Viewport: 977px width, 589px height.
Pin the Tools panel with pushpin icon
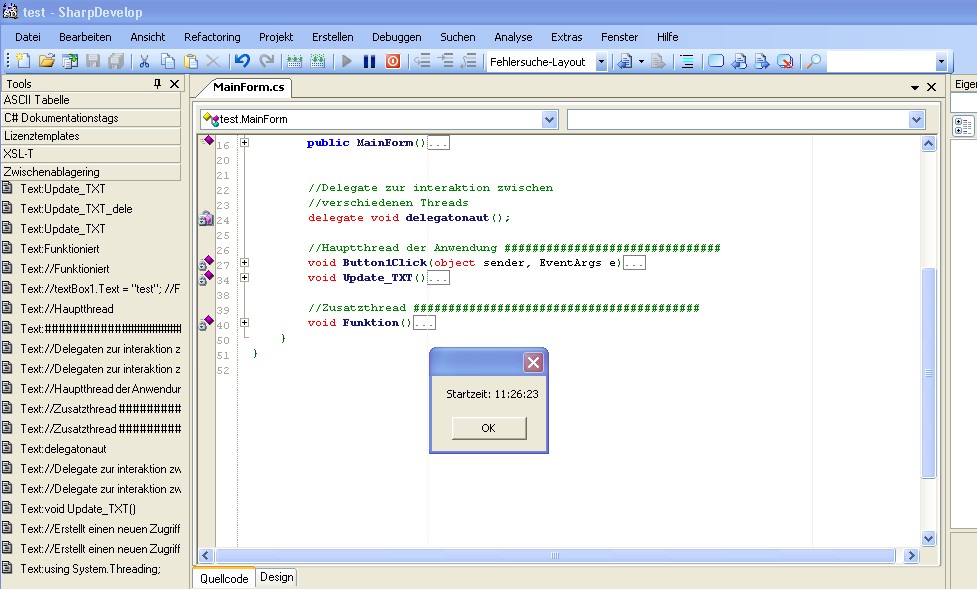[x=157, y=85]
